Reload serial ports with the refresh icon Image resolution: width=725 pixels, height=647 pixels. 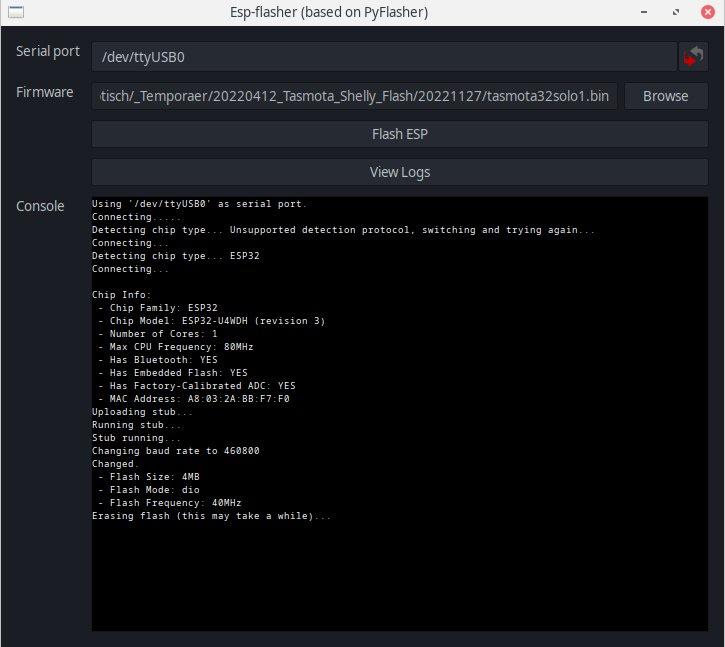[x=693, y=57]
